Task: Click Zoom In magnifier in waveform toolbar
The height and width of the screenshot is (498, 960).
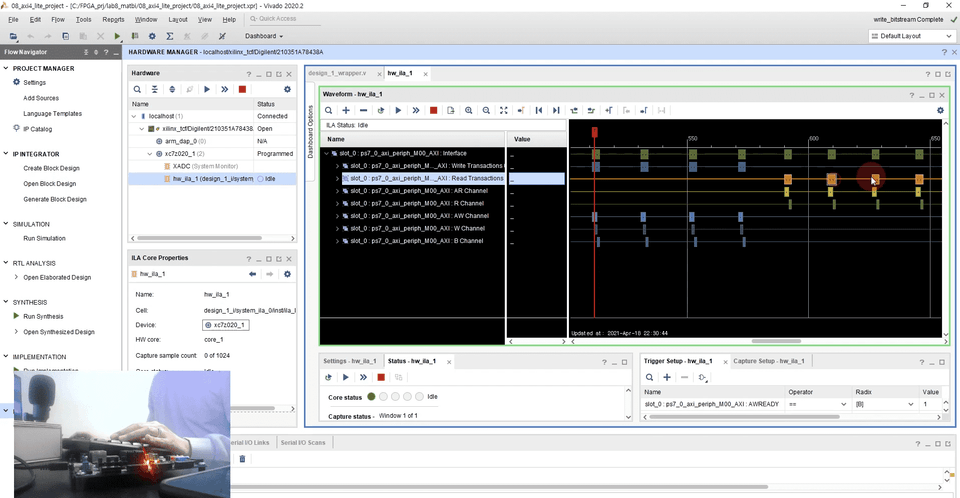Action: coord(468,110)
